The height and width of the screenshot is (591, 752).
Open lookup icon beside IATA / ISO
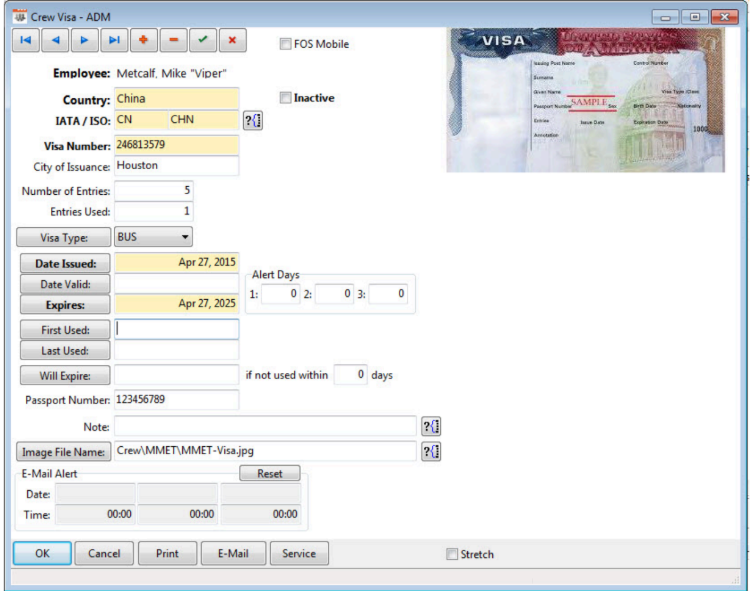pyautogui.click(x=253, y=120)
